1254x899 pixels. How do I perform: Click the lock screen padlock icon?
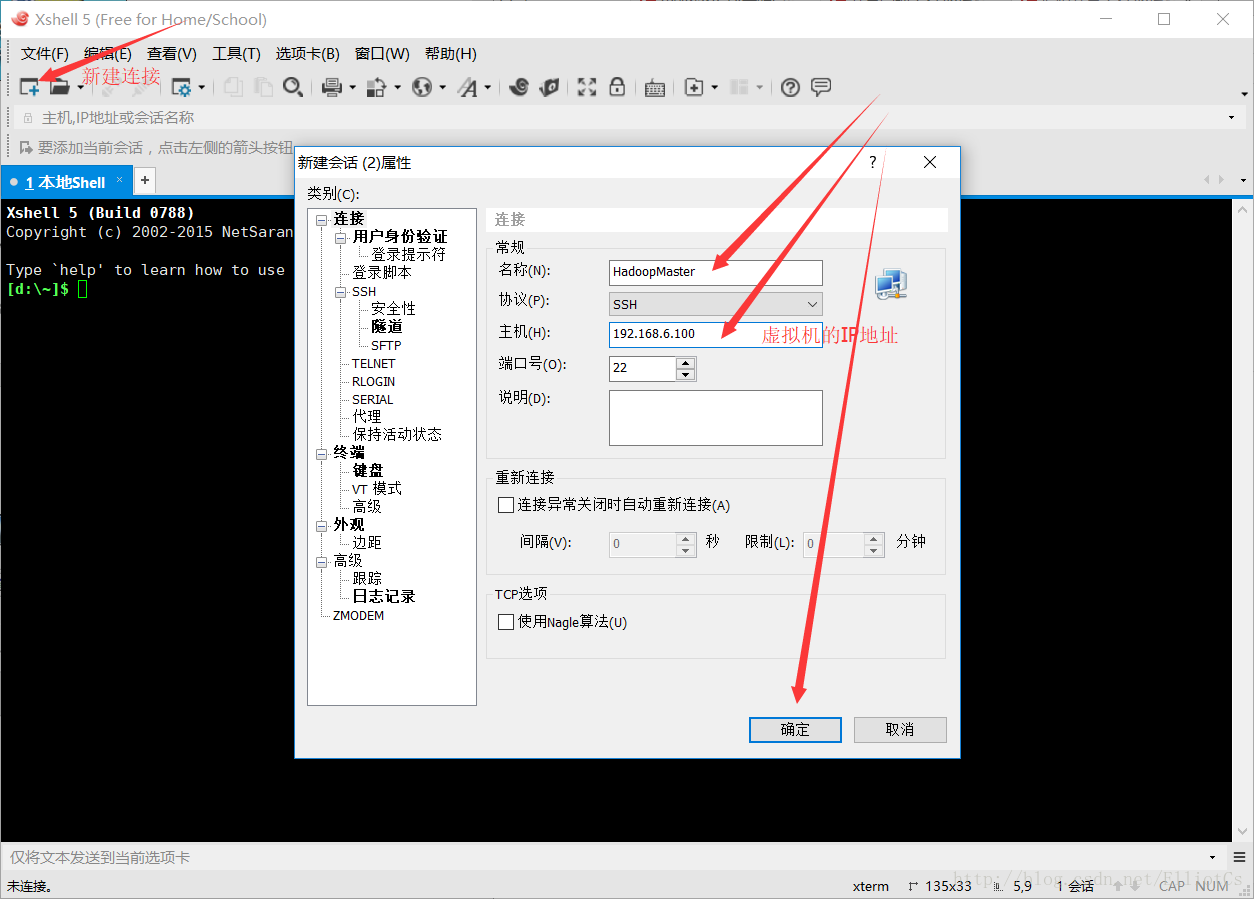point(617,87)
